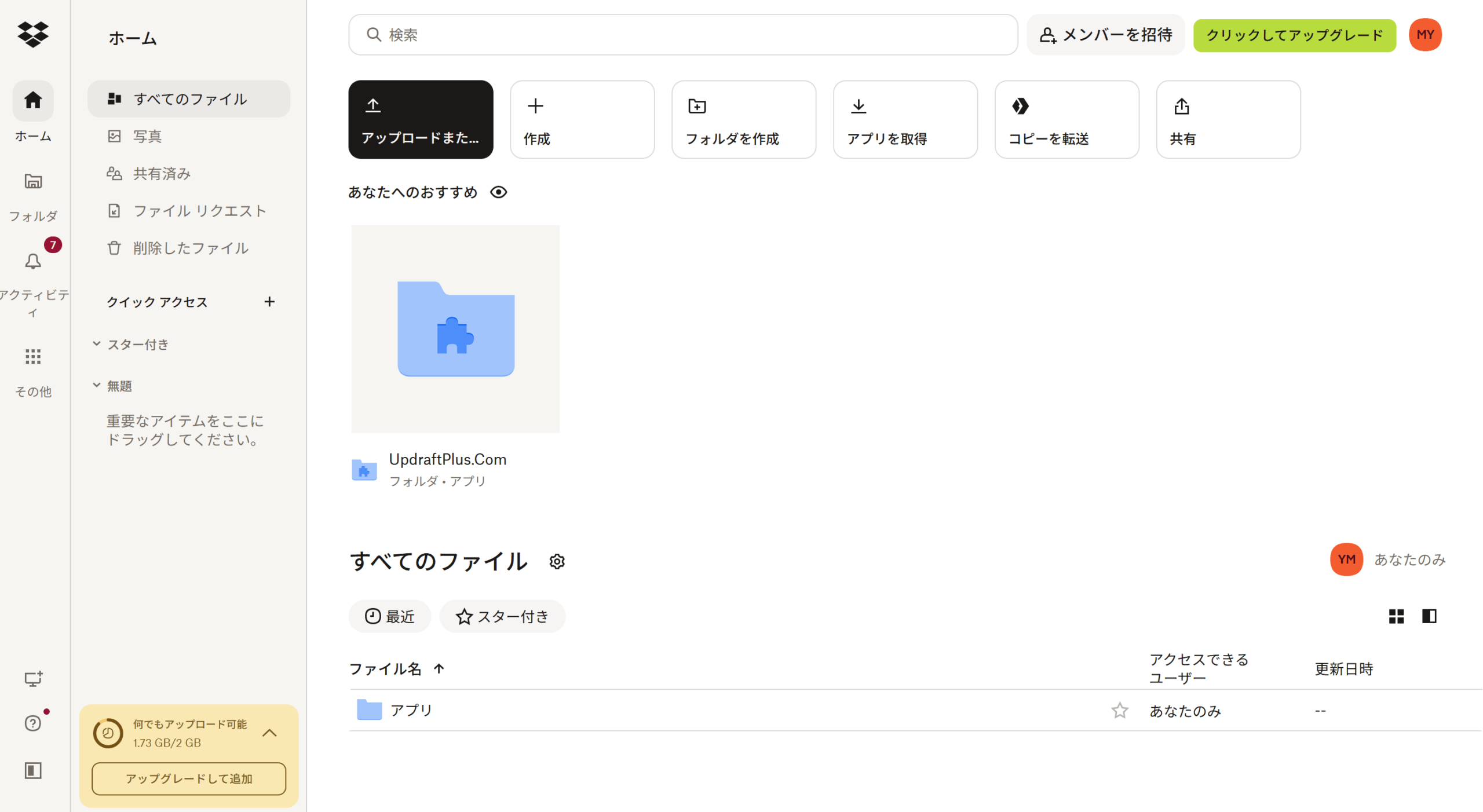Star the アプリ folder row

[1119, 710]
